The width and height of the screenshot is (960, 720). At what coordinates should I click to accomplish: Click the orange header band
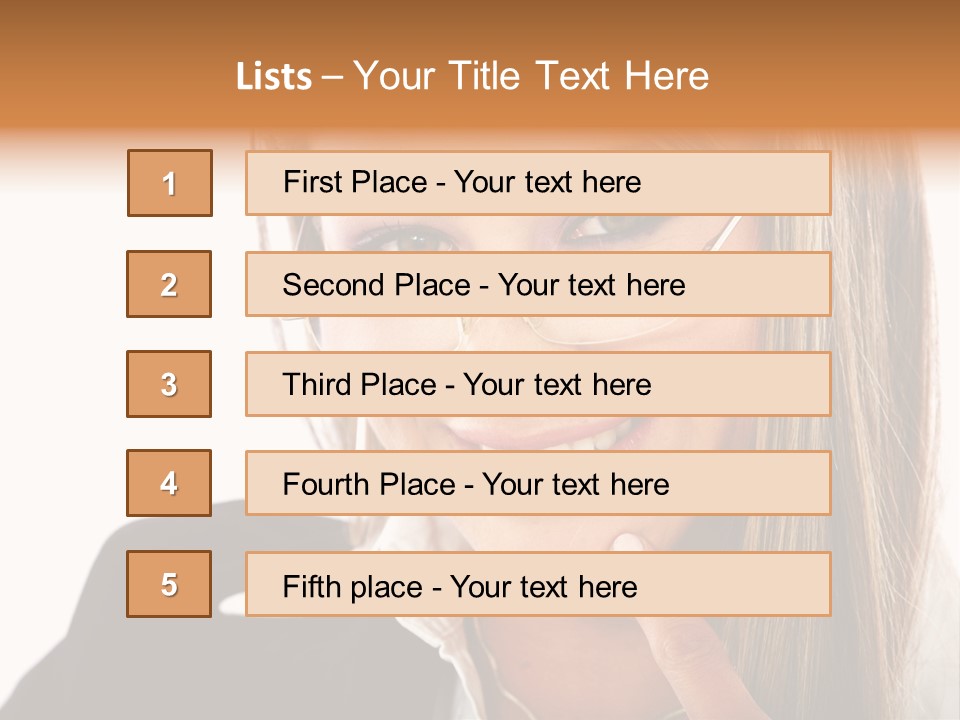(x=480, y=64)
